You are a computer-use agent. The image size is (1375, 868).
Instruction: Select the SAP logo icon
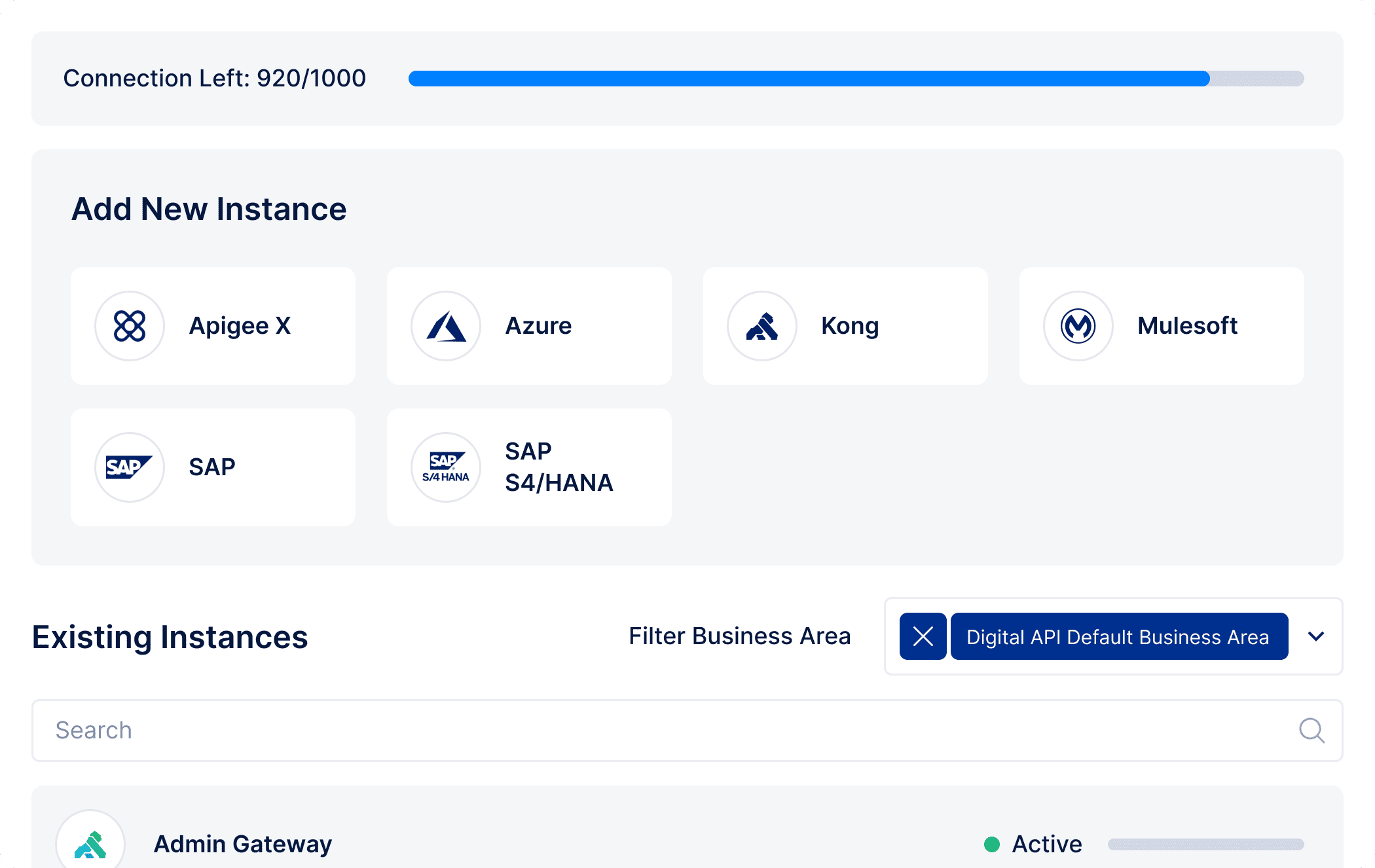130,467
